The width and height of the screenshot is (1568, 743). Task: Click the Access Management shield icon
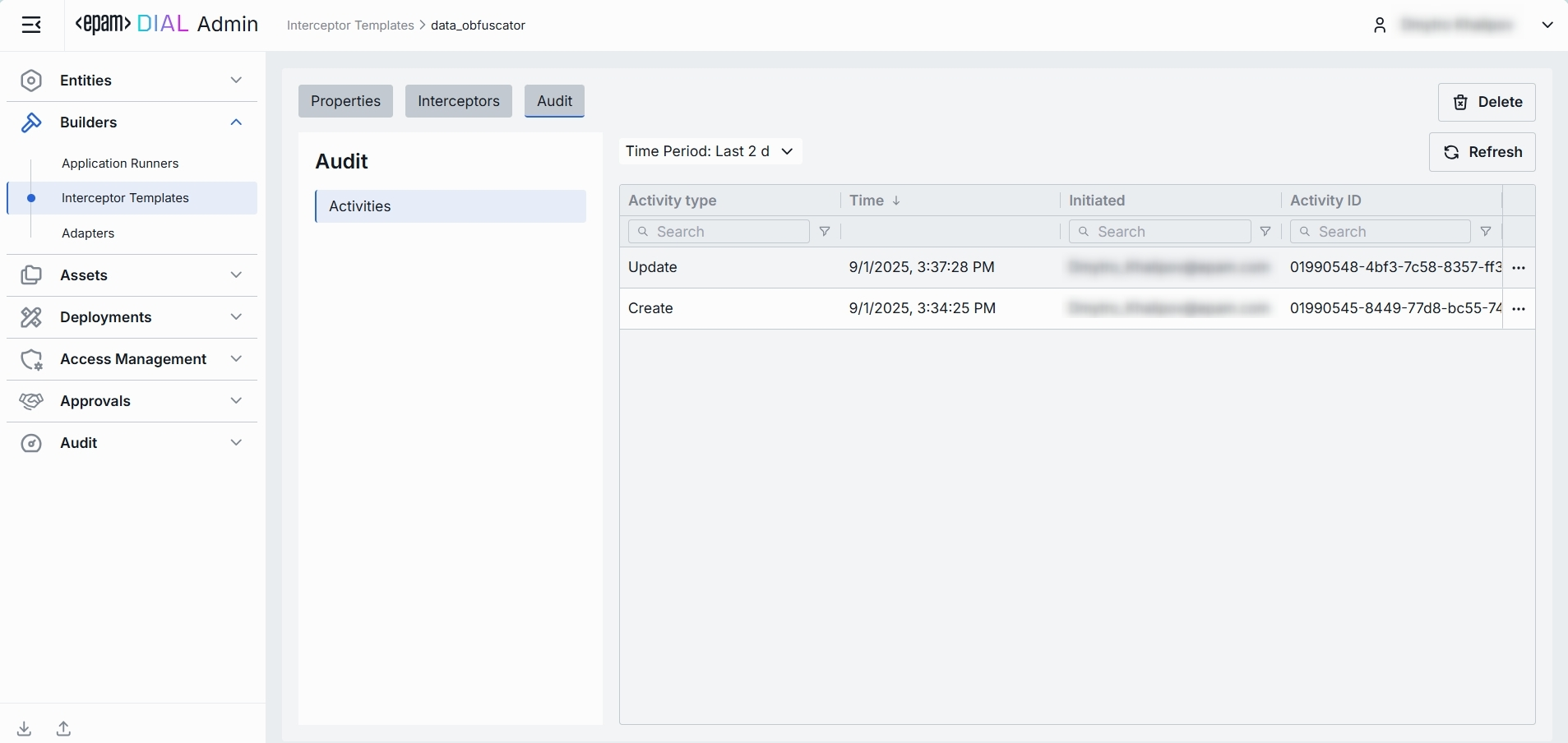click(x=31, y=359)
